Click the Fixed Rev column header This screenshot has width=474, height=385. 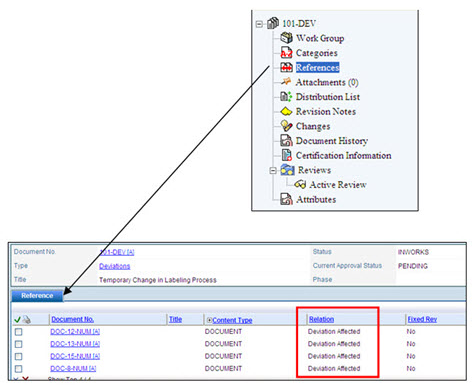(x=422, y=319)
